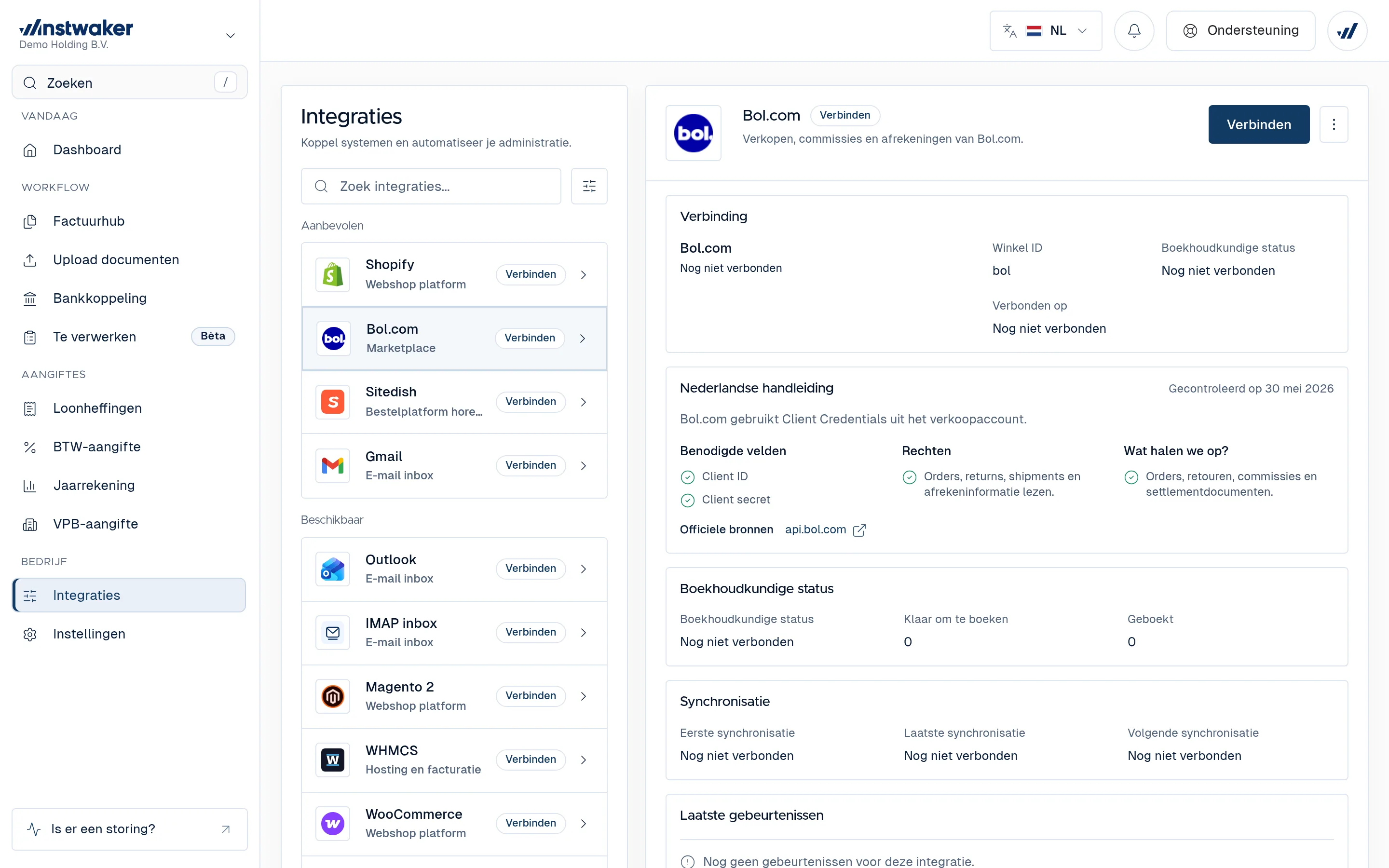This screenshot has height=868, width=1389.
Task: Click the VPB-aangifte building icon
Action: pos(30,524)
